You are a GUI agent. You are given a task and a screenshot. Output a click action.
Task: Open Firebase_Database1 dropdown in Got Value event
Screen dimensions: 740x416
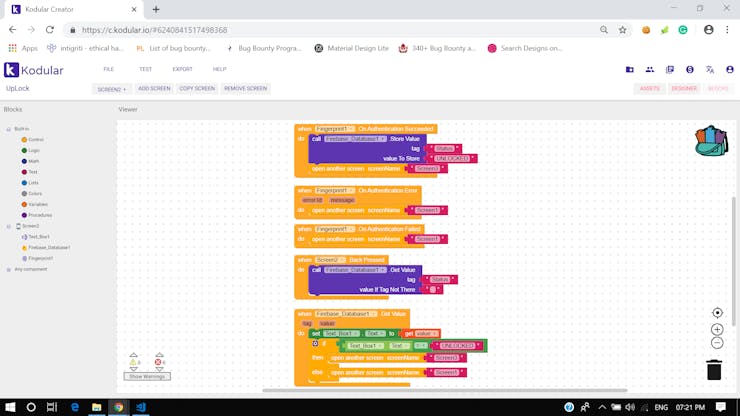(346, 314)
